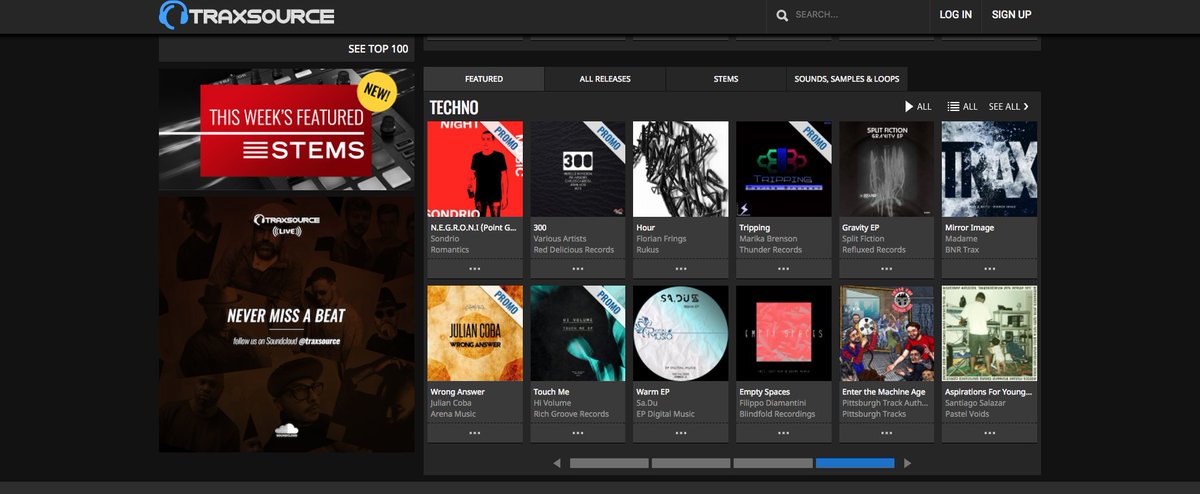Select the first carousel page indicator
Screen dimensions: 1200x494
coord(609,463)
